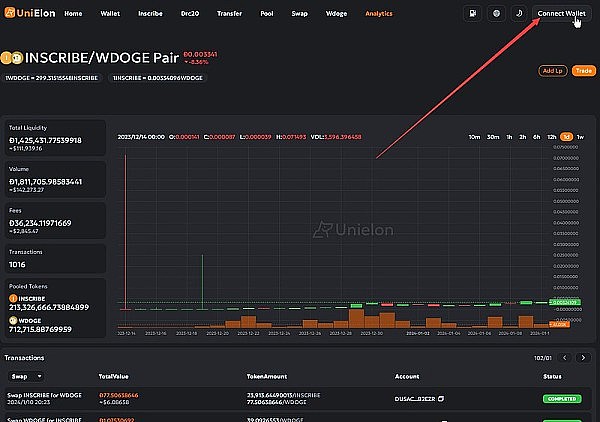Click the UniElon logo icon
The height and width of the screenshot is (422, 600).
[11, 14]
